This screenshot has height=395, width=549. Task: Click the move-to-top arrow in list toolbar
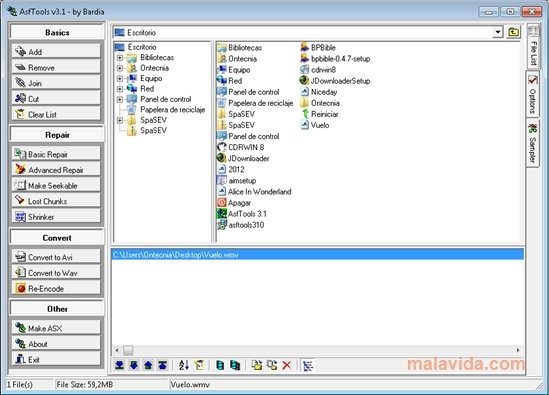[x=162, y=365]
